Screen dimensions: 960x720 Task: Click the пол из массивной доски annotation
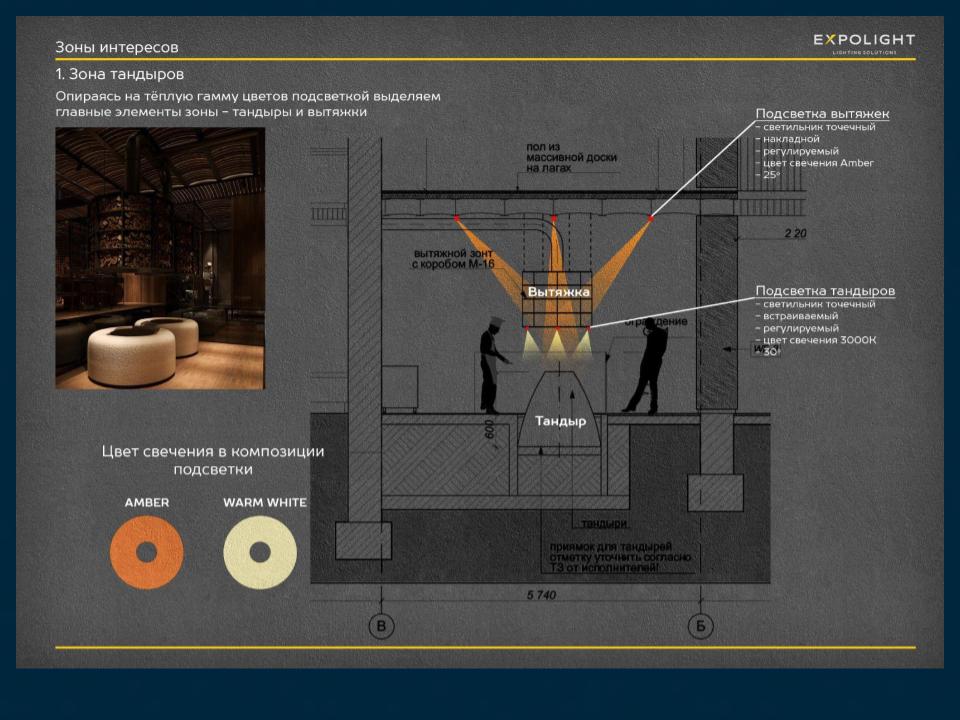[571, 158]
